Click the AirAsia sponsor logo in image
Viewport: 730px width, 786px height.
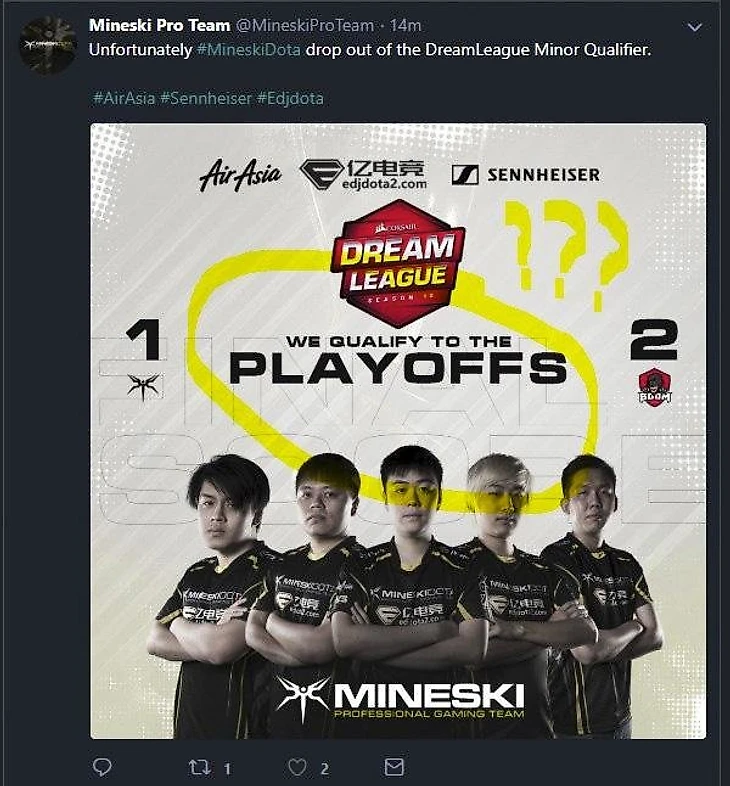[240, 175]
